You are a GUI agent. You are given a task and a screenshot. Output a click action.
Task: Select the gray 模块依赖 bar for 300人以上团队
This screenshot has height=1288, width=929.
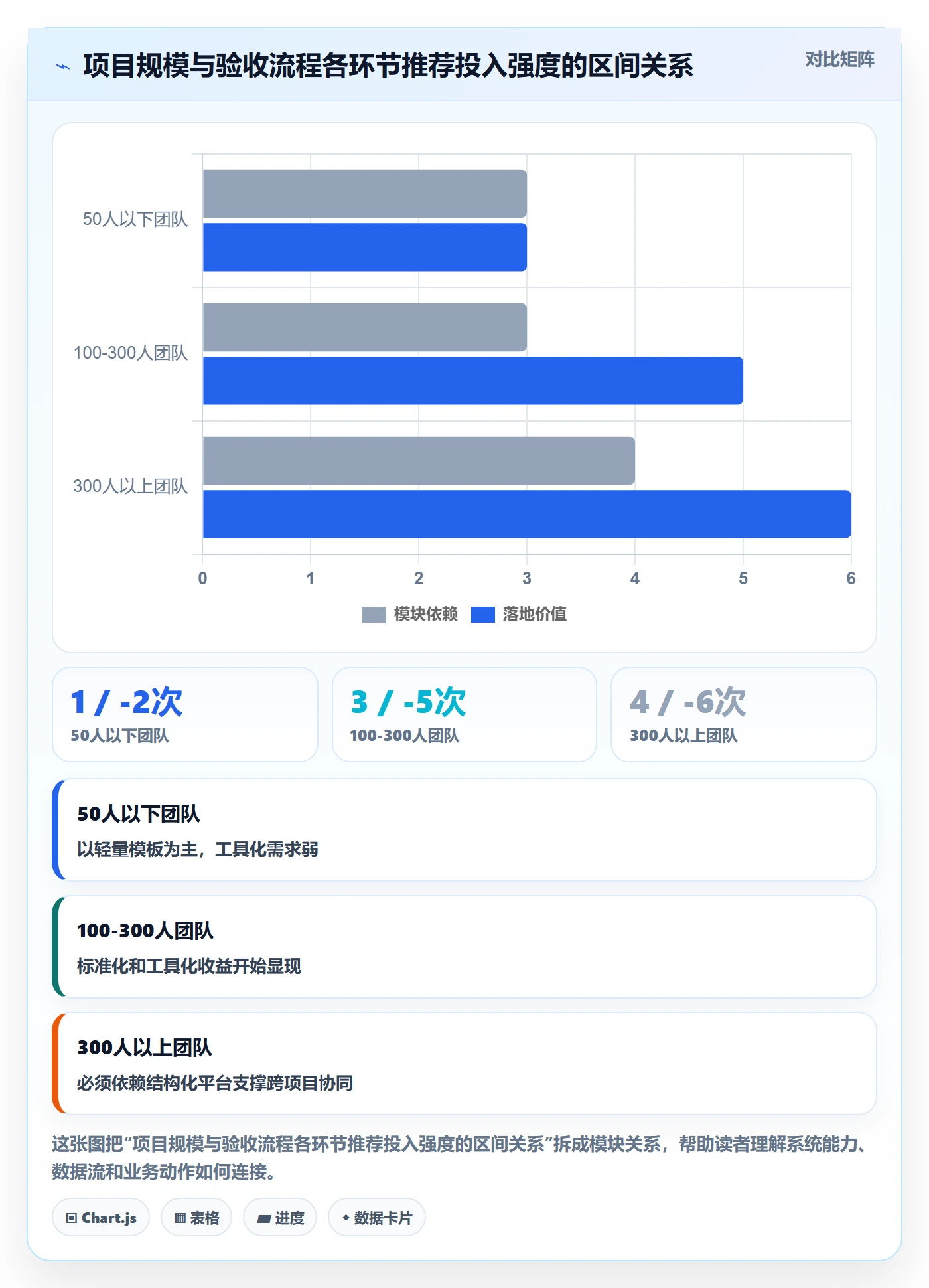click(x=419, y=461)
